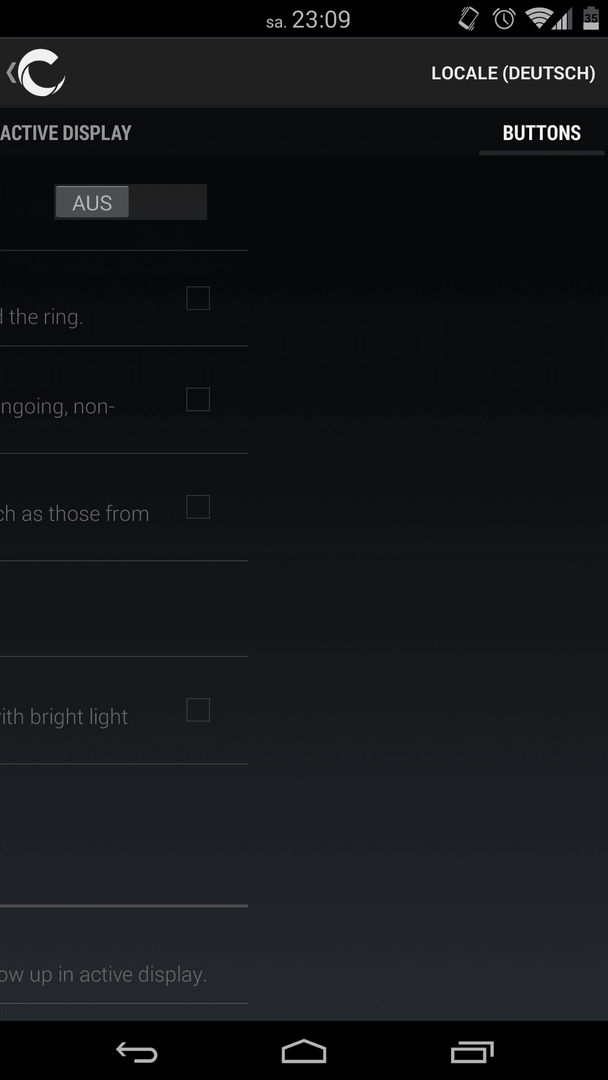The image size is (608, 1080).
Task: Tap the Home navigation button
Action: point(304,1052)
